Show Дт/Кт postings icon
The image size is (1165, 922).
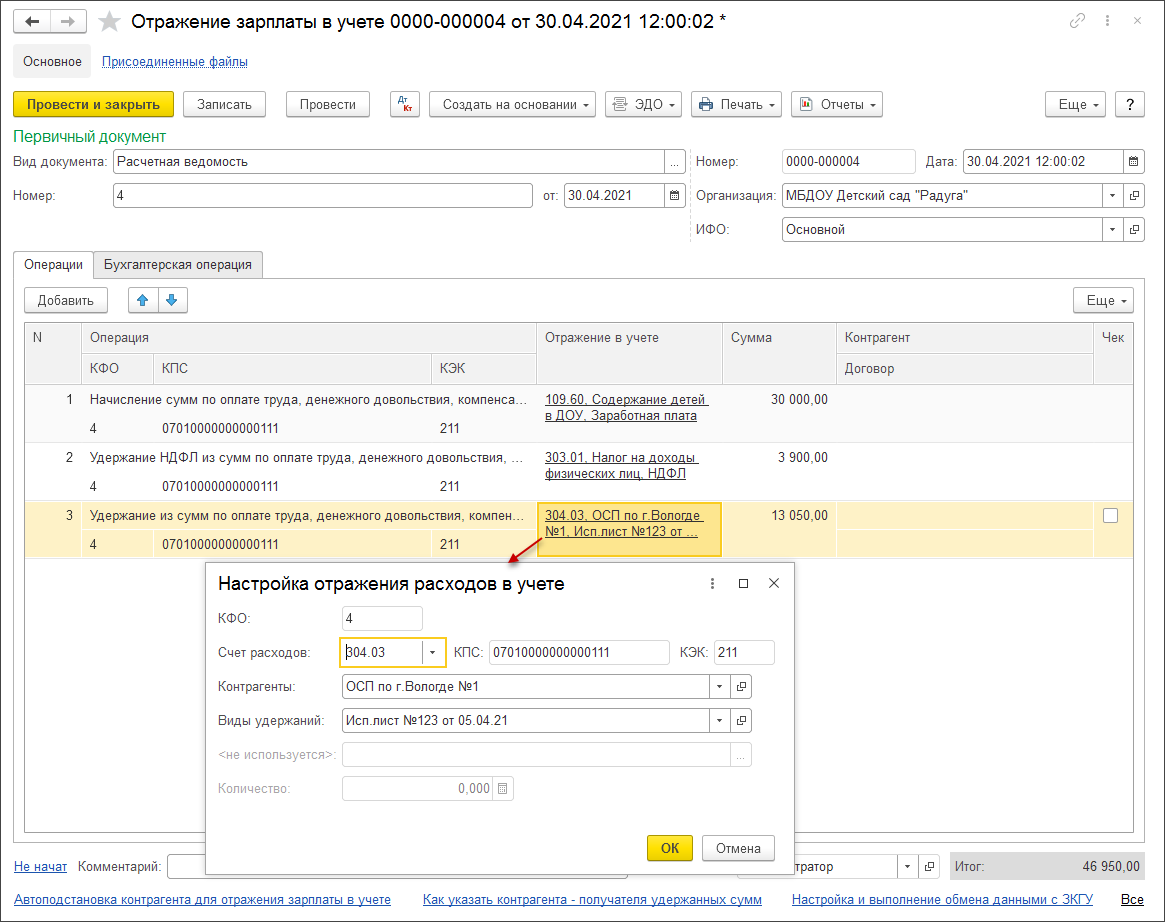tap(405, 104)
